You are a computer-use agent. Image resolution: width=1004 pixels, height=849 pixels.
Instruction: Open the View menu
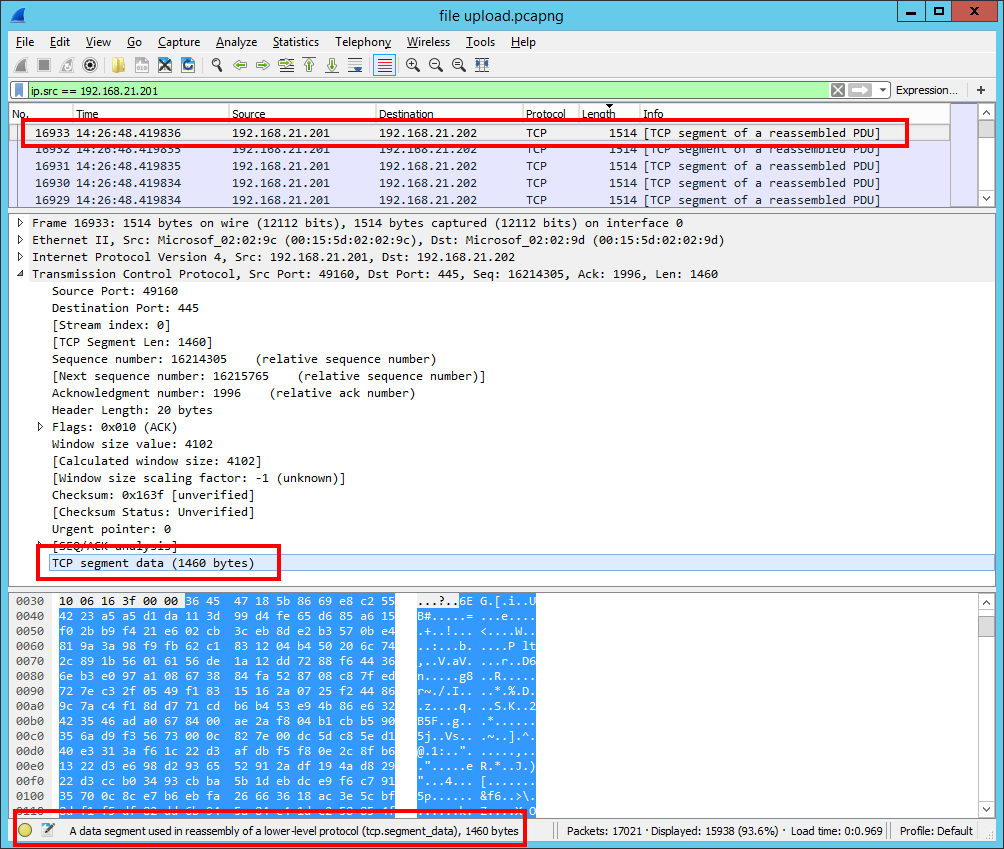(x=98, y=42)
